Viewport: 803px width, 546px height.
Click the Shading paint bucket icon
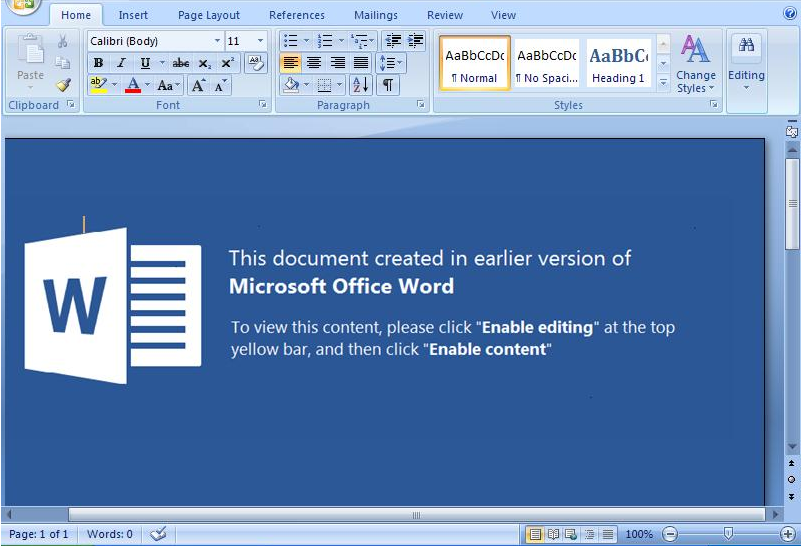pyautogui.click(x=291, y=85)
